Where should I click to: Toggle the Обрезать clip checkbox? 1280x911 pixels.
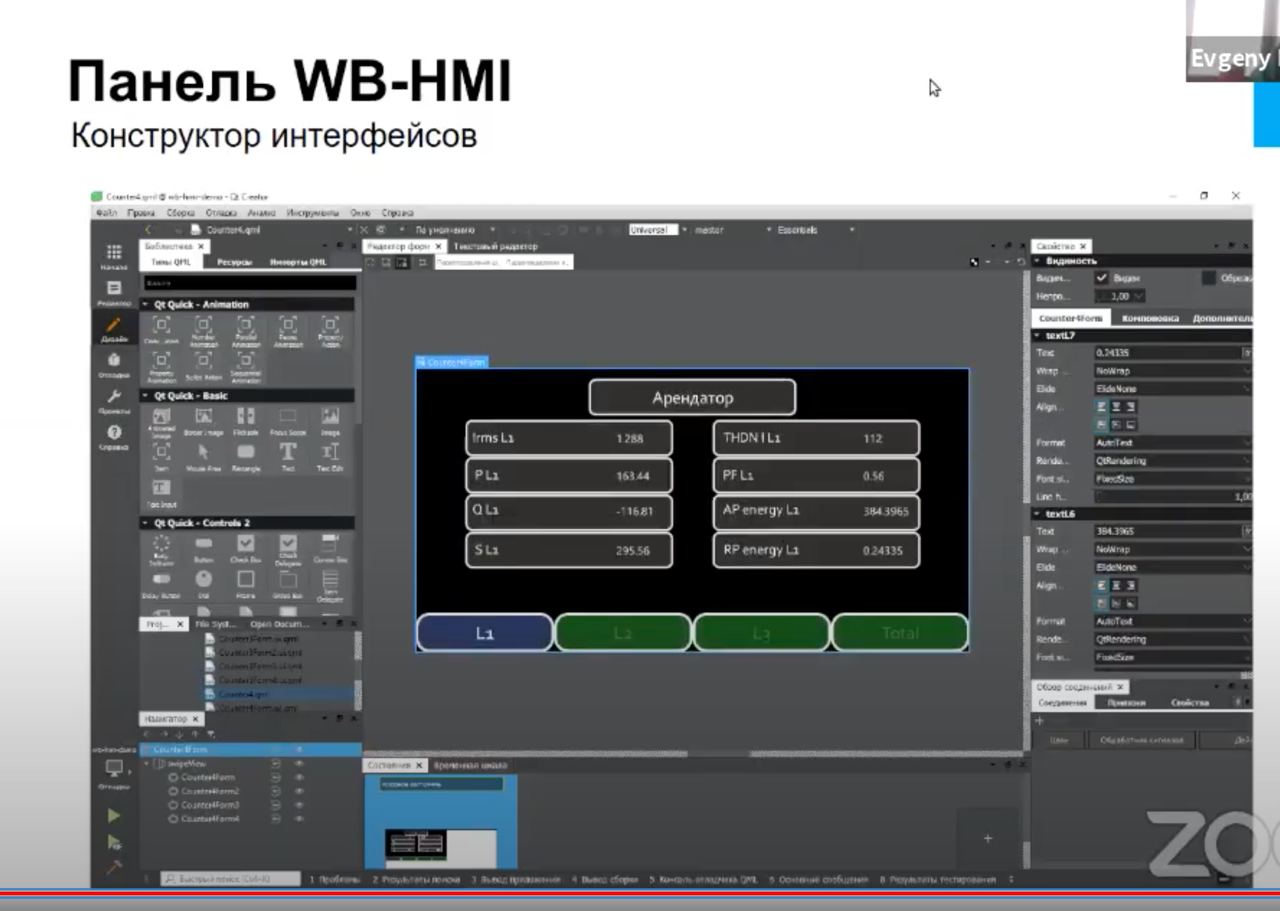(x=1209, y=278)
